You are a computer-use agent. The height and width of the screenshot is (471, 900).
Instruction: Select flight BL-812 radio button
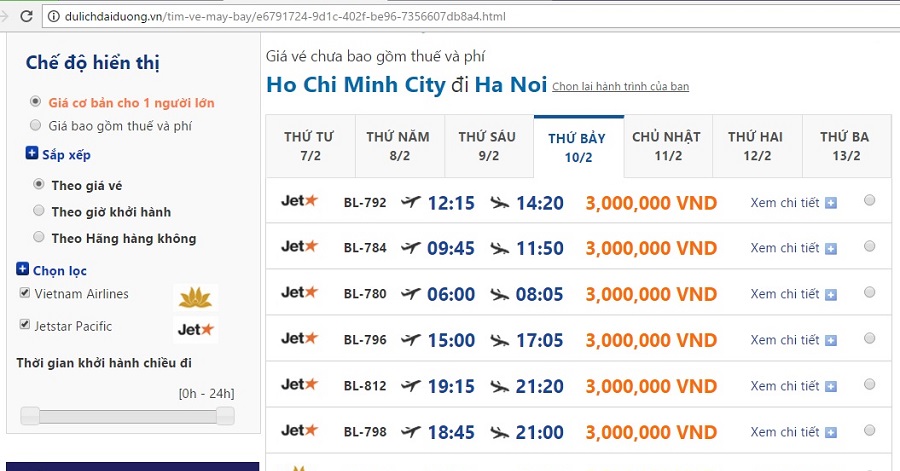click(x=870, y=384)
